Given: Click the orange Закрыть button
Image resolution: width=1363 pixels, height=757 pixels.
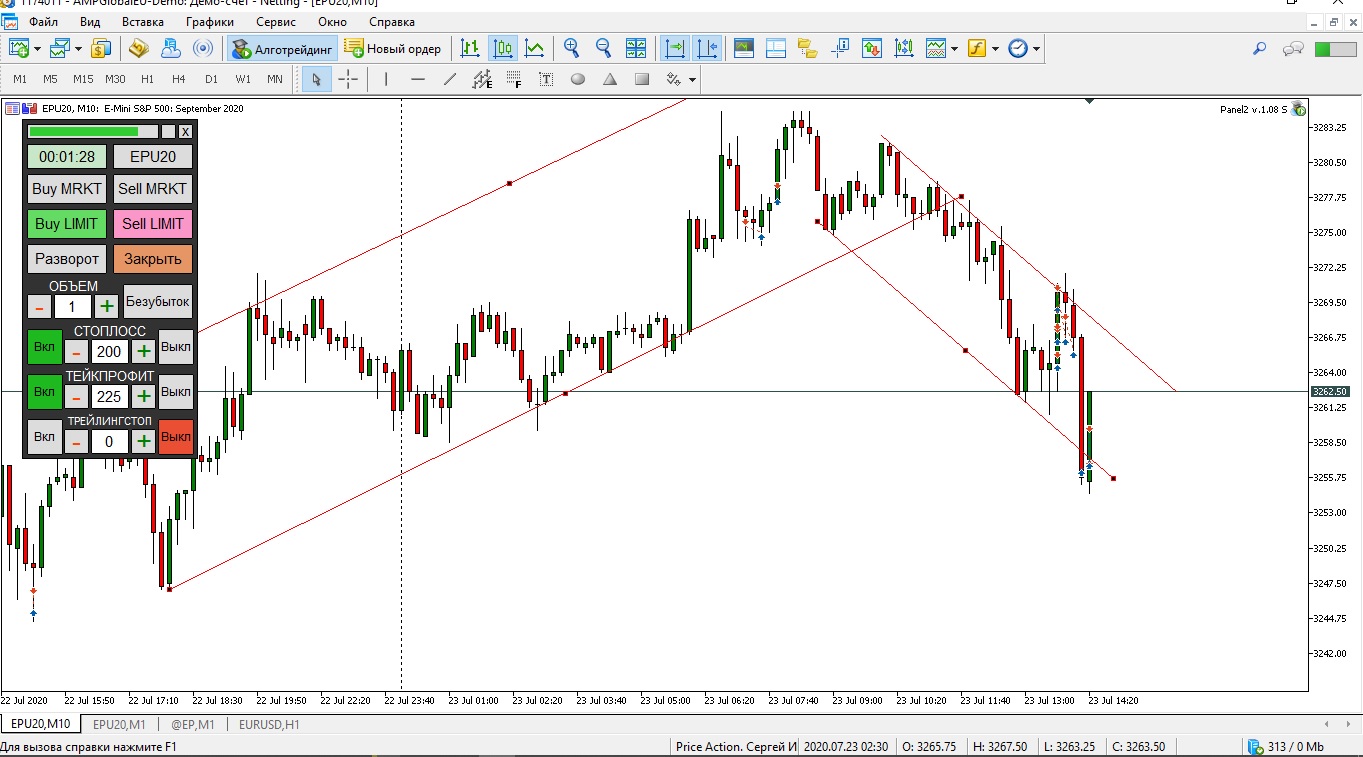Looking at the screenshot, I should pos(153,259).
